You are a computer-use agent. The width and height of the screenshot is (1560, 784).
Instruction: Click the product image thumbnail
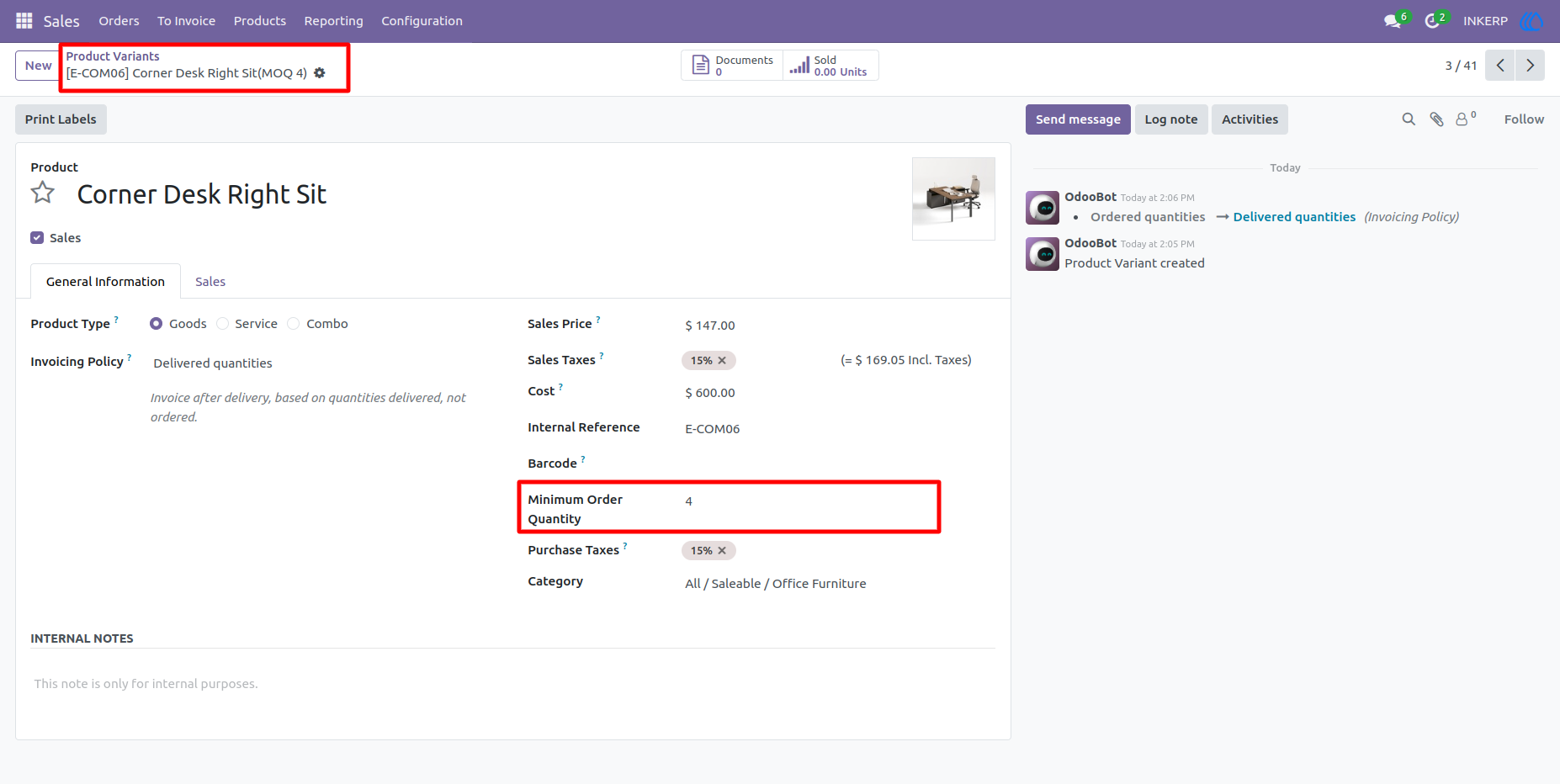pos(953,199)
